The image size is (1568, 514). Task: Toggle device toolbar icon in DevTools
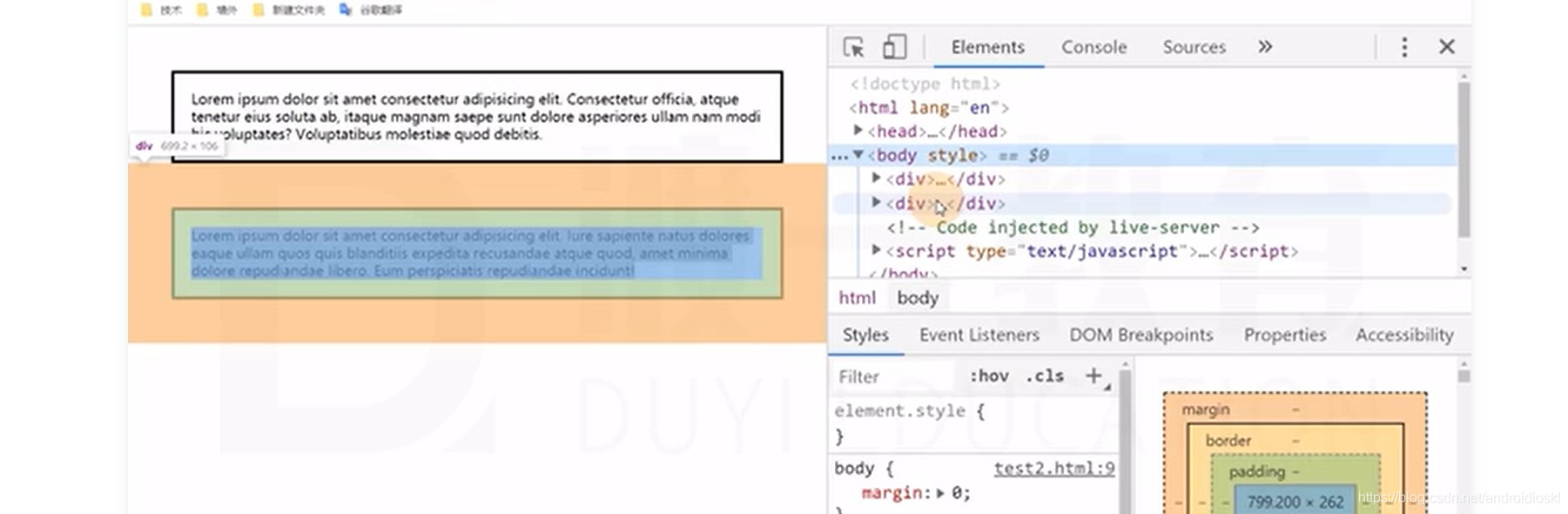pos(894,47)
